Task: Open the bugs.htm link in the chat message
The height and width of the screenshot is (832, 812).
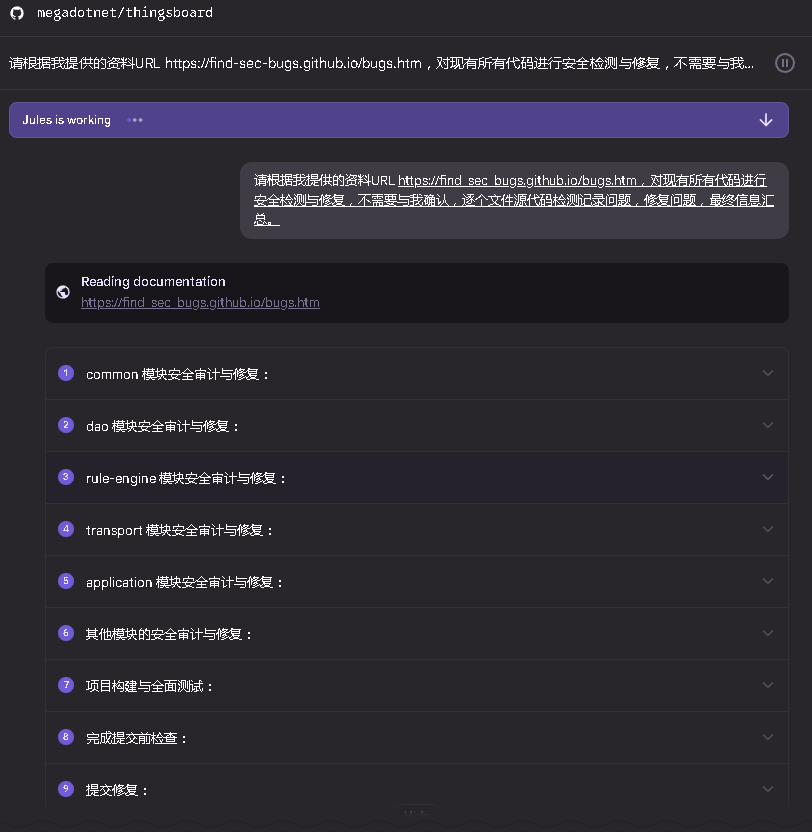Action: coord(517,180)
